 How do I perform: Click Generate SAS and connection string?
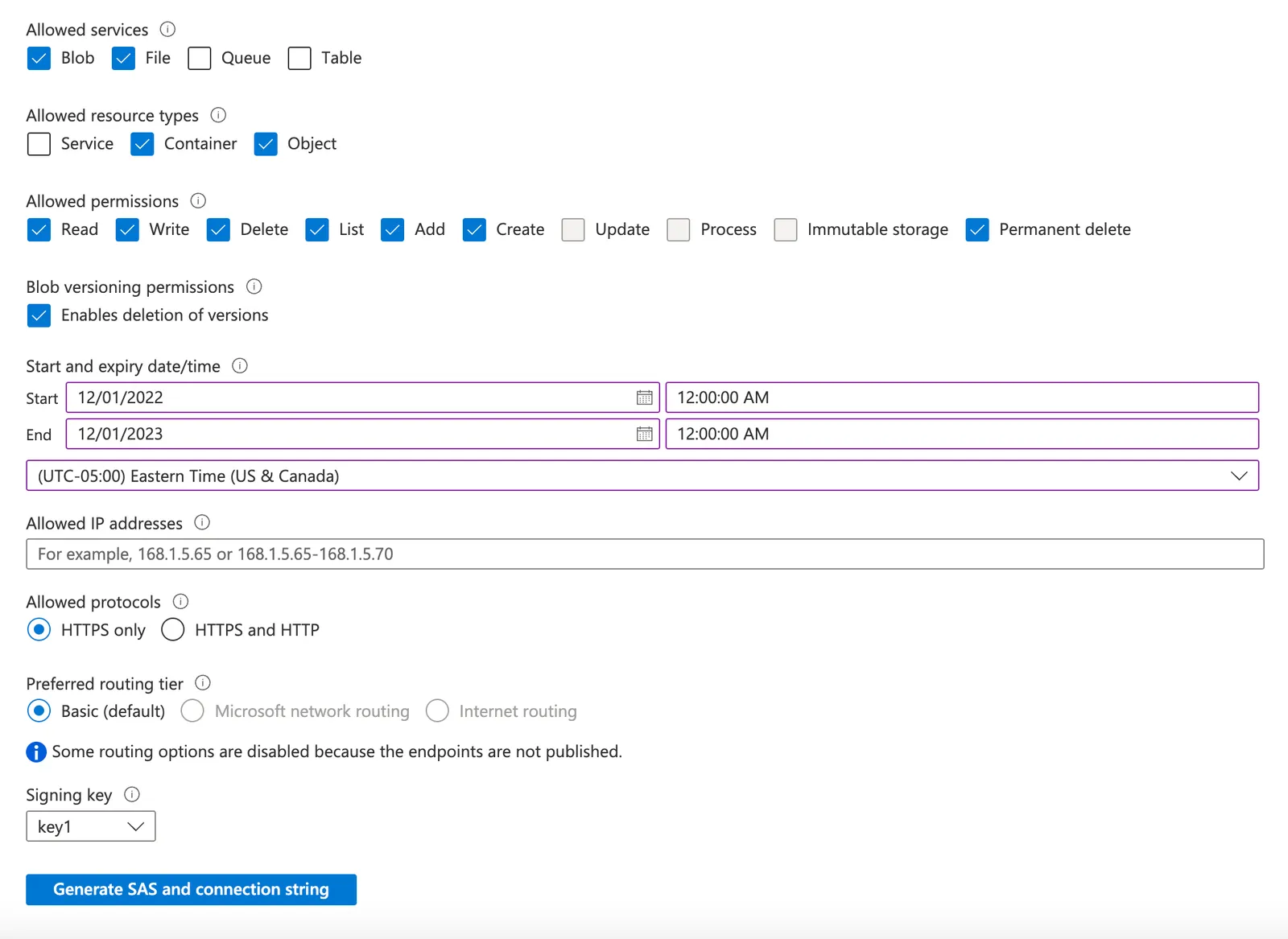point(192,889)
